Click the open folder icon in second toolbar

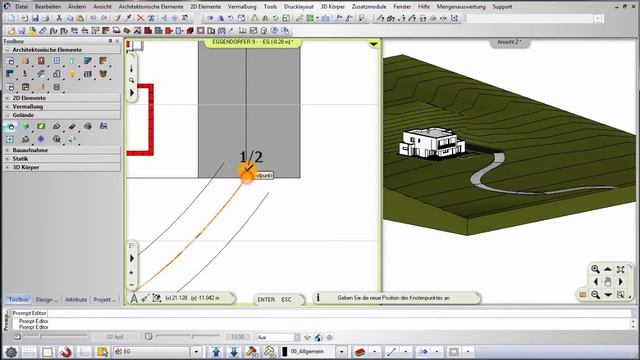pos(11,31)
